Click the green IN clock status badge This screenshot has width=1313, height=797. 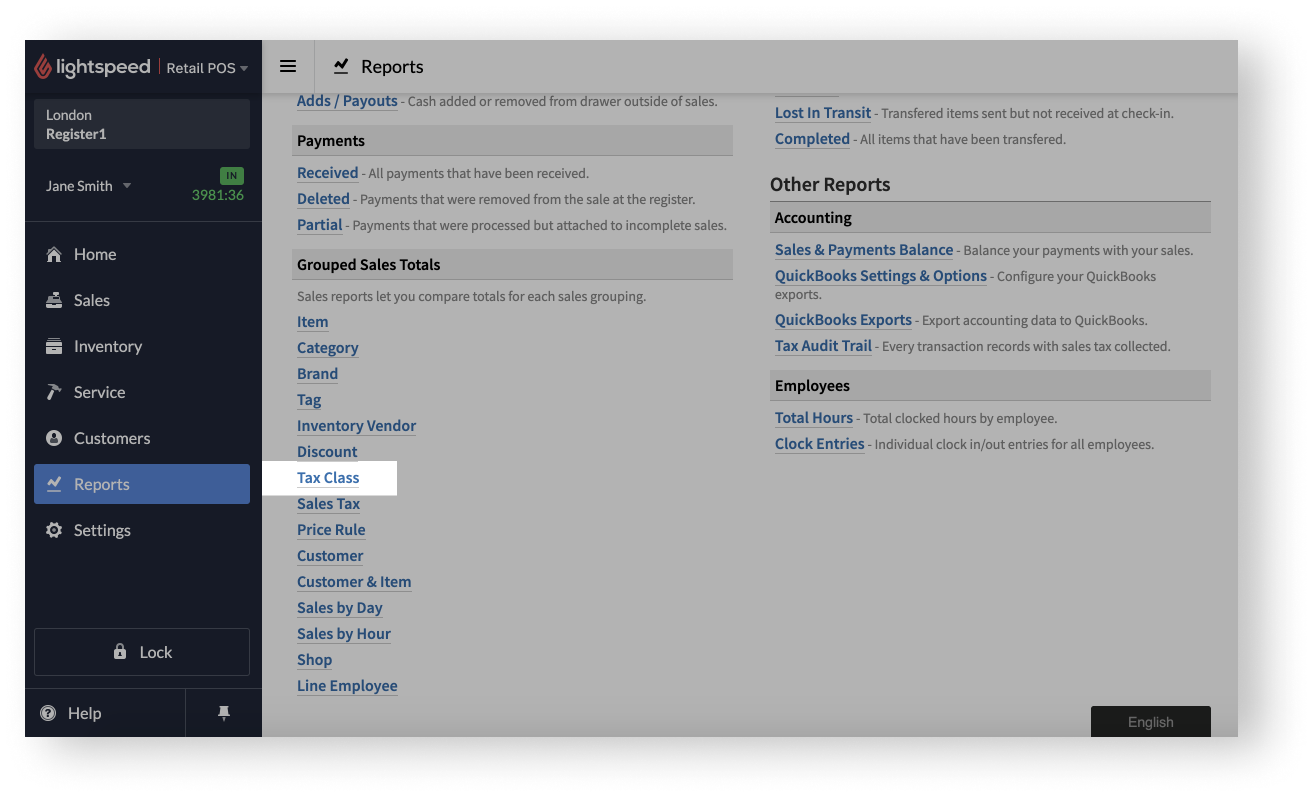coord(231,176)
